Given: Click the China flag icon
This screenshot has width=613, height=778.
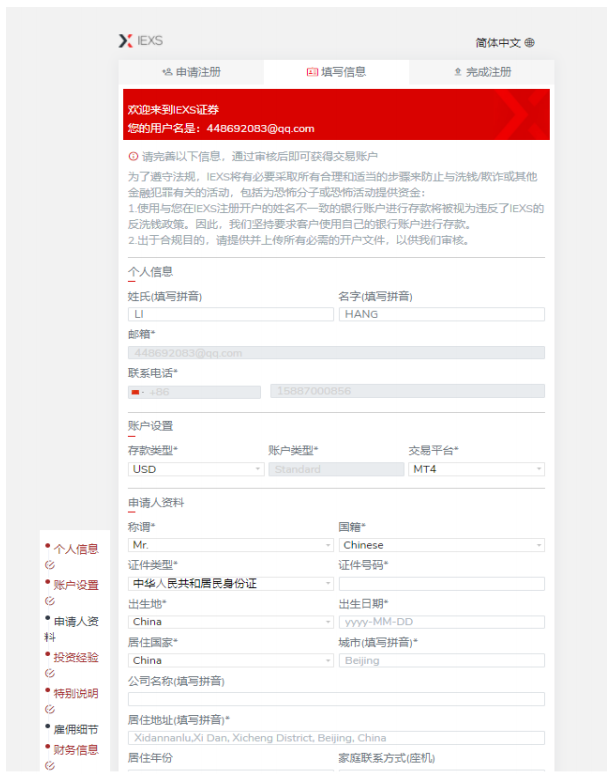Looking at the screenshot, I should point(135,392).
